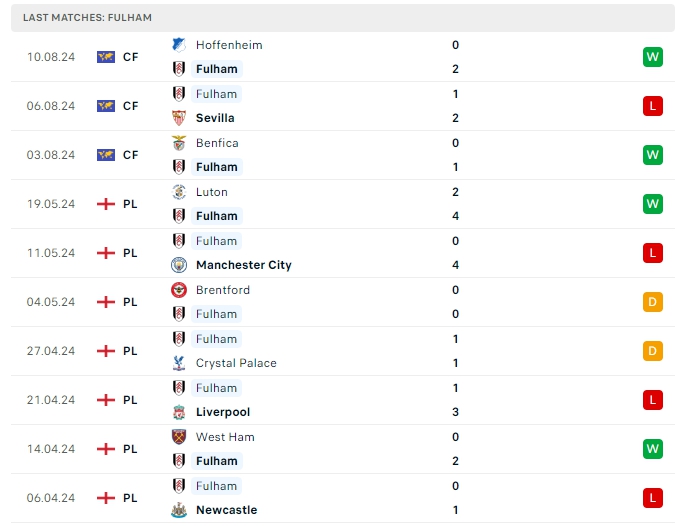The image size is (686, 526).
Task: Click the England flag on the 19.05.24 row
Action: click(x=106, y=204)
